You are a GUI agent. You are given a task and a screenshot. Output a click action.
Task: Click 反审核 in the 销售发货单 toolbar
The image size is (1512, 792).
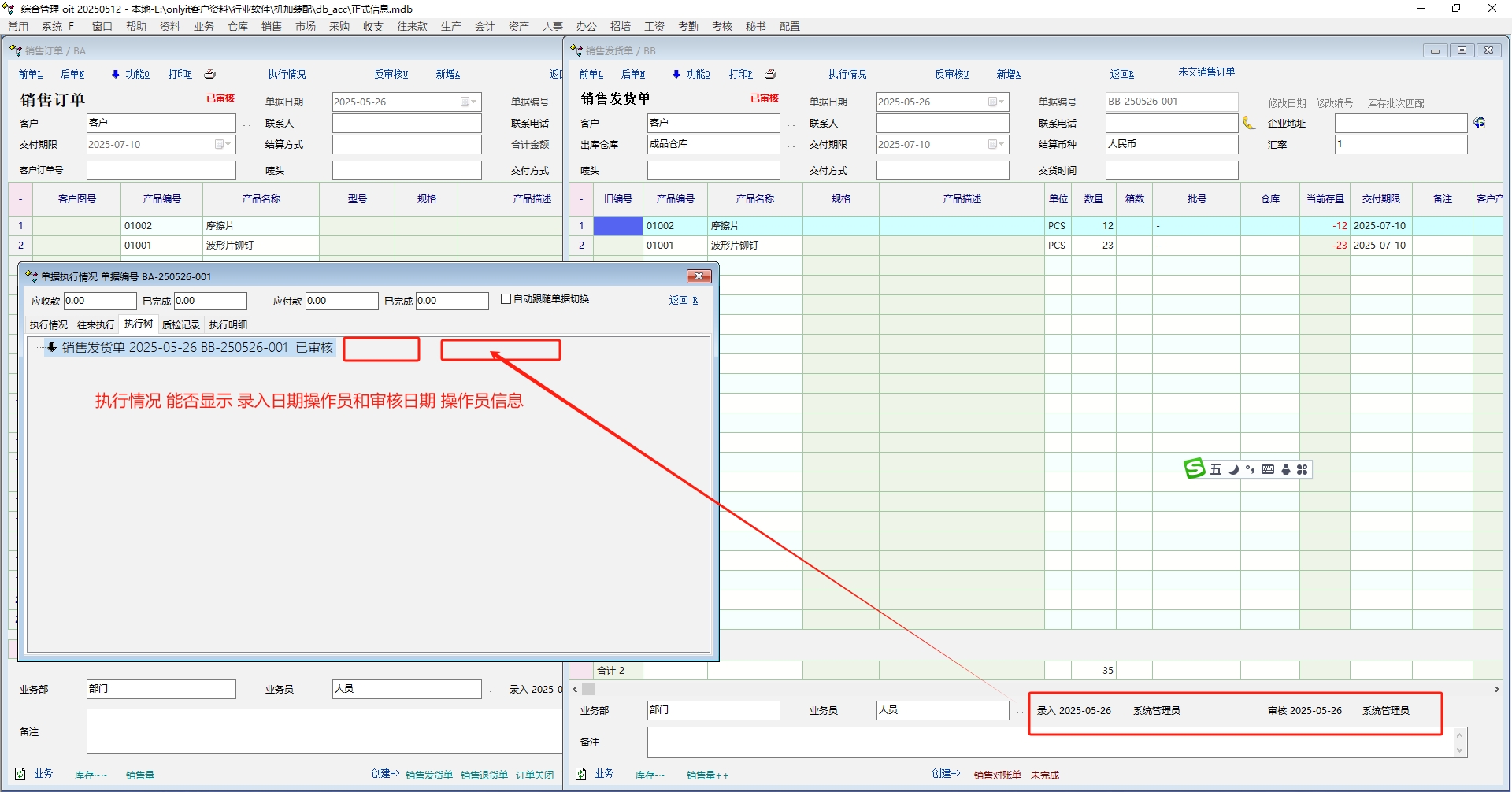(x=951, y=74)
